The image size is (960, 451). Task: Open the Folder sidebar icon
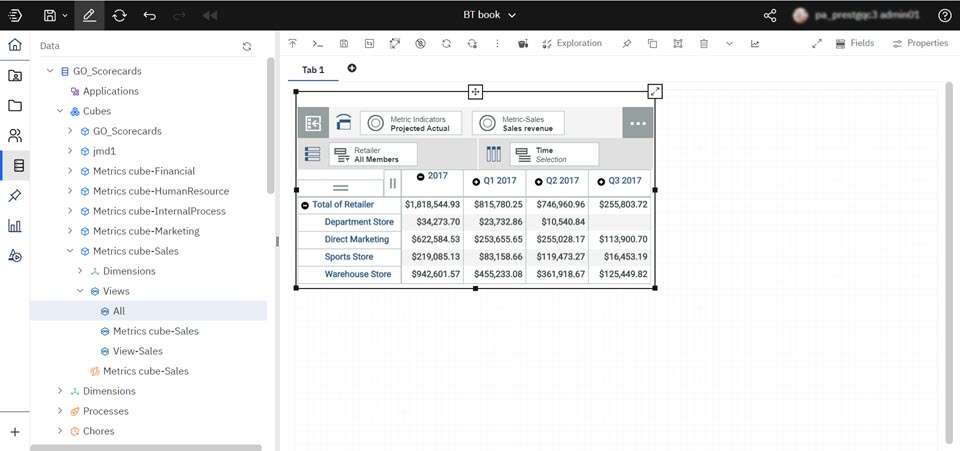coord(15,105)
